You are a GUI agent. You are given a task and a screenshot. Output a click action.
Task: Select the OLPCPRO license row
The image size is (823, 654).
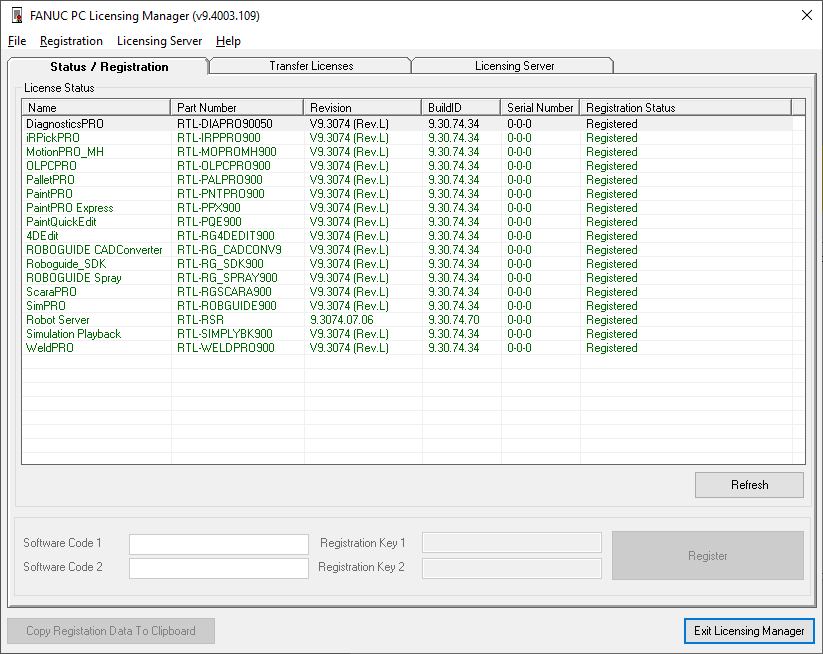point(407,166)
